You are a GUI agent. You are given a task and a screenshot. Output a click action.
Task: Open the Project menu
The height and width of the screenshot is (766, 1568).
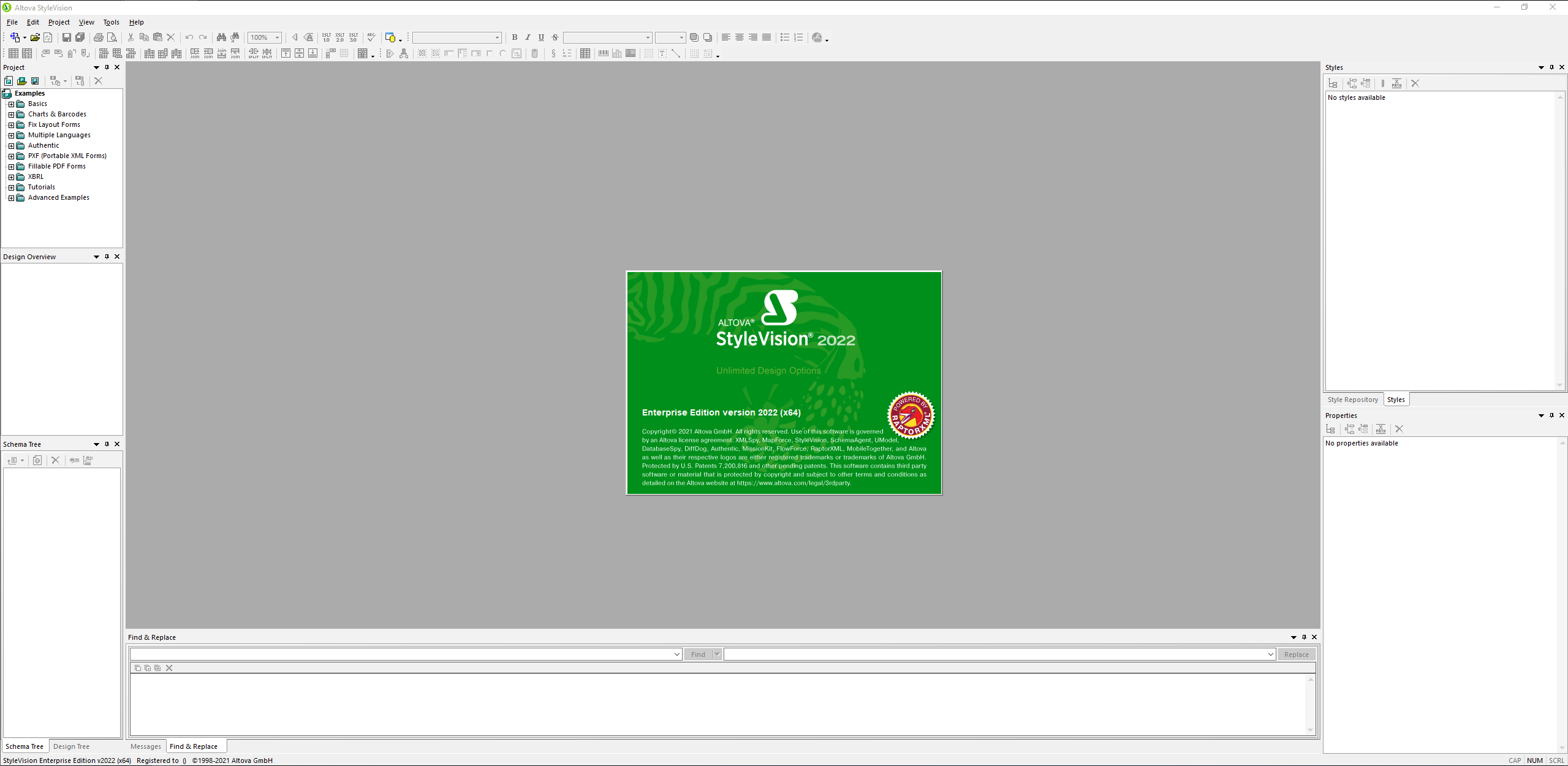coord(59,22)
